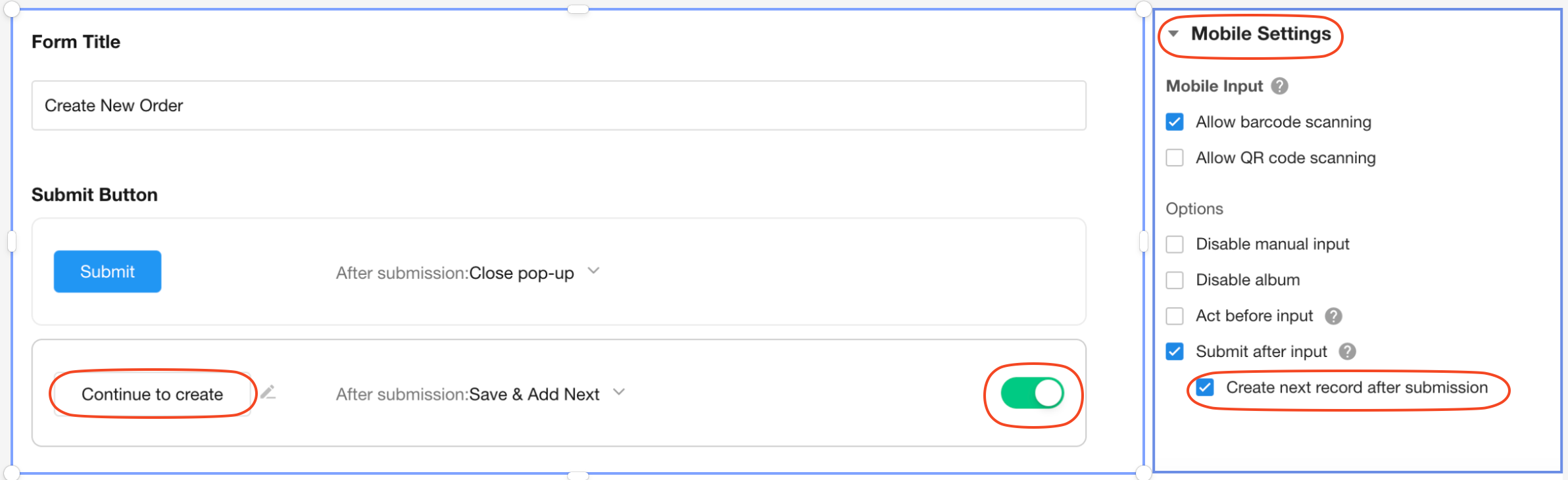This screenshot has height=480, width=1568.
Task: Enable Allow QR code scanning
Action: [1175, 158]
